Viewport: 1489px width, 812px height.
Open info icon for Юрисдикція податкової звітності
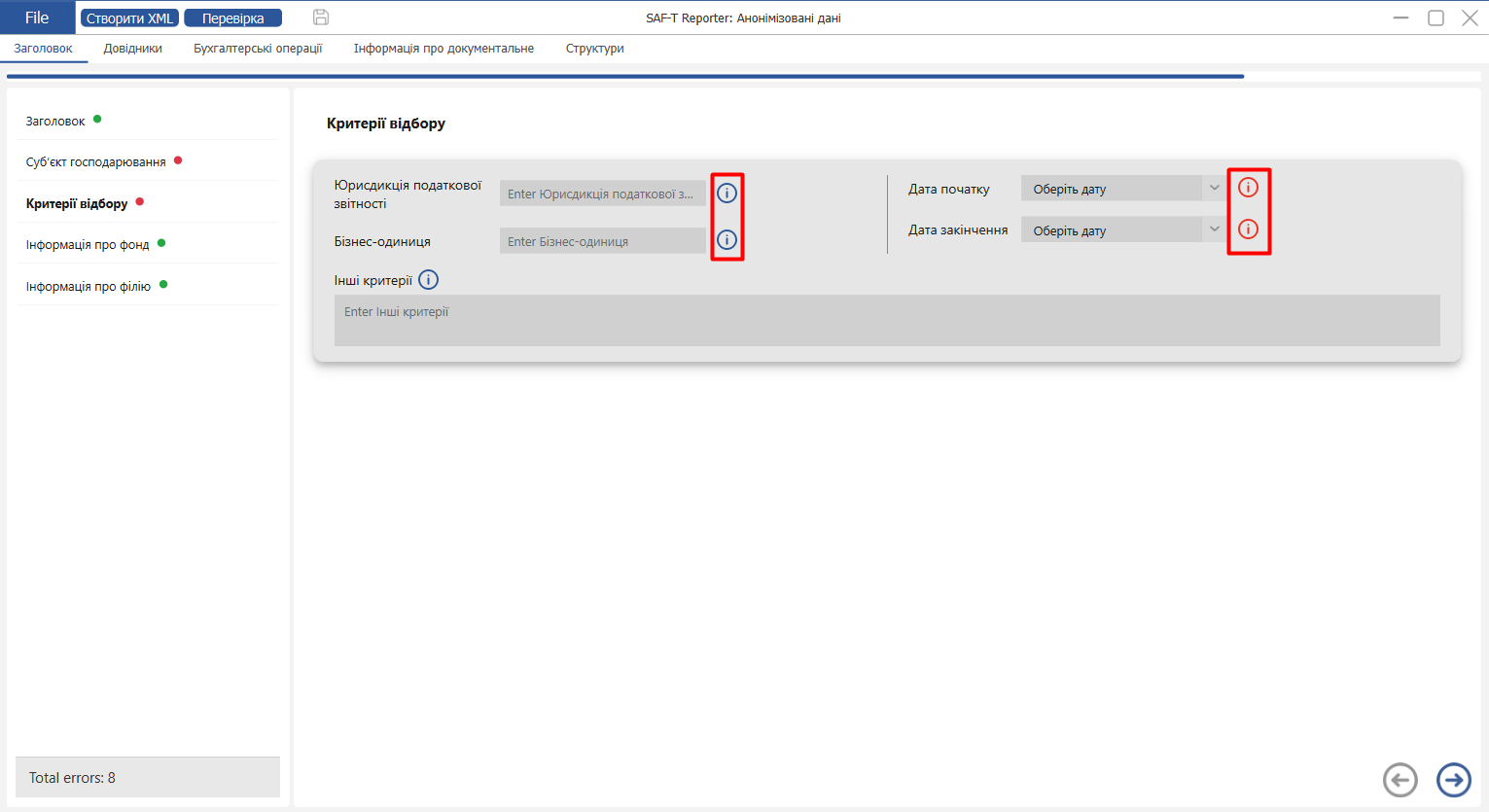pos(727,193)
